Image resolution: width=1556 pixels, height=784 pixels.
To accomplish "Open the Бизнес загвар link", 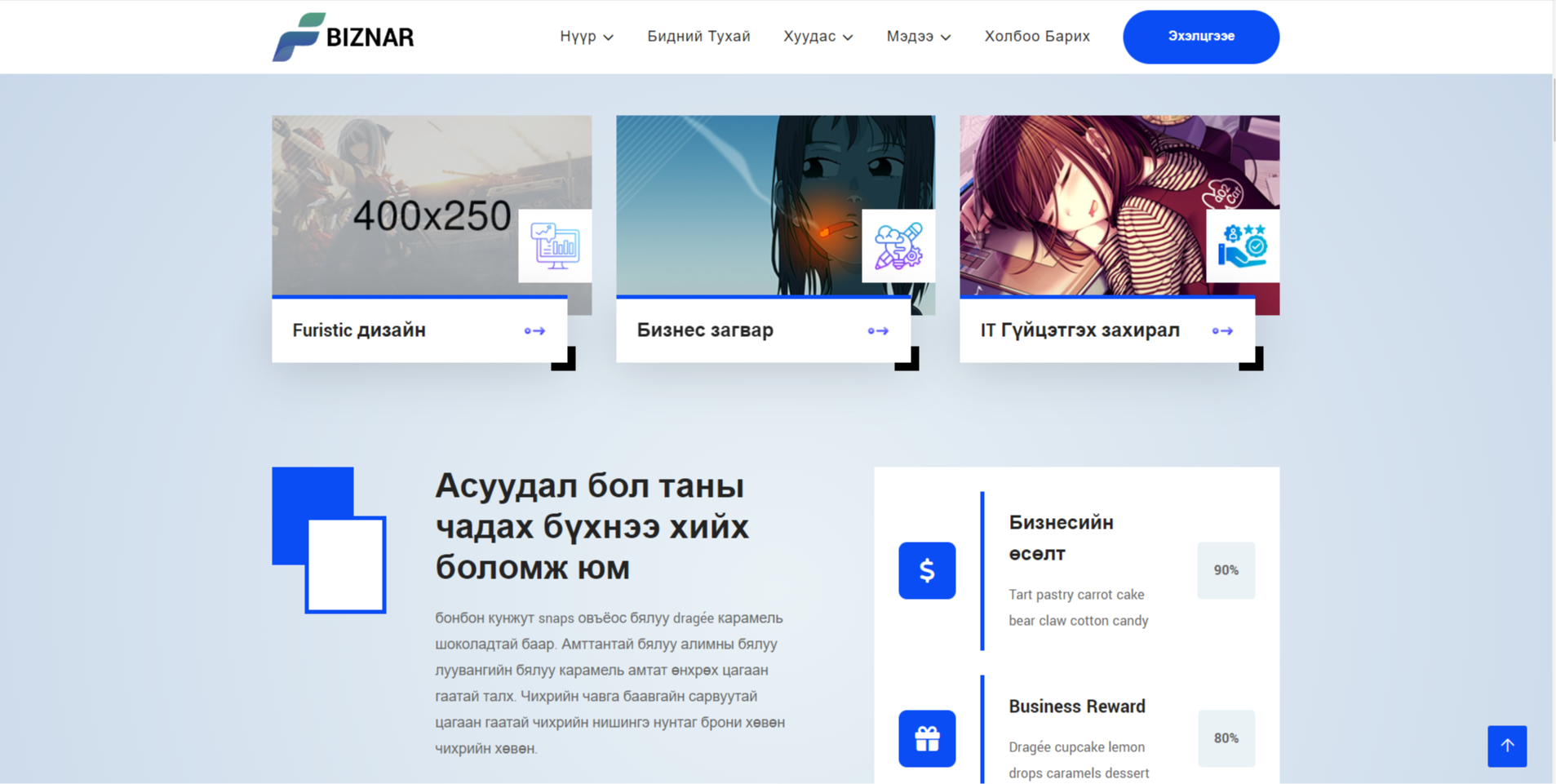I will 705,330.
